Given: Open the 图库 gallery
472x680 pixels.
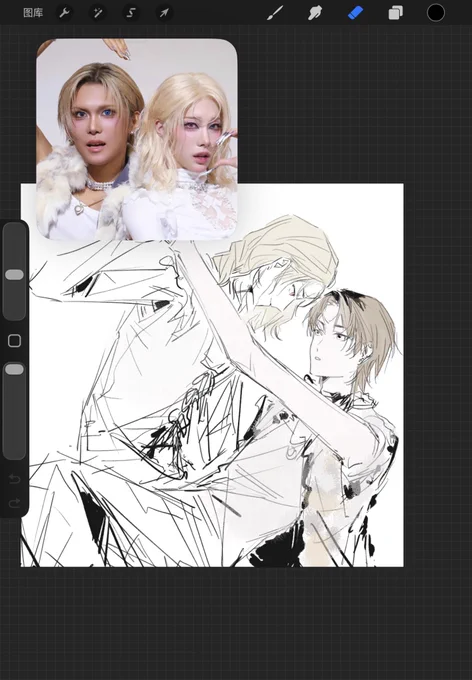Looking at the screenshot, I should click(x=33, y=13).
